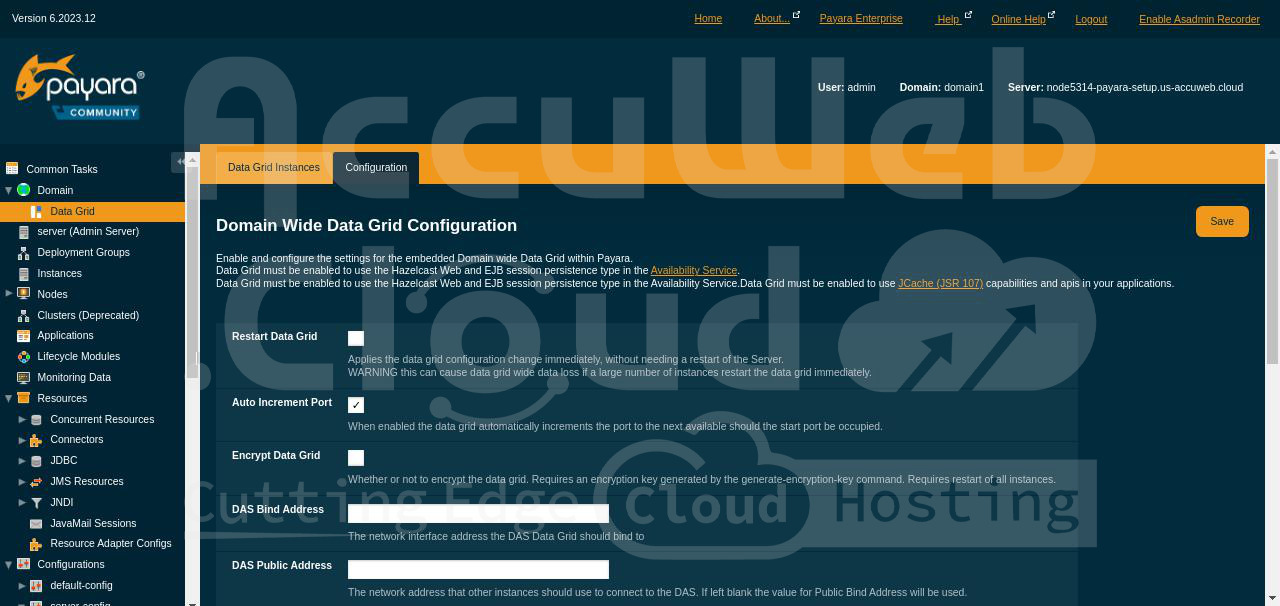Click Enable Asadmin Recorder
The width and height of the screenshot is (1280, 606).
pyautogui.click(x=1199, y=19)
